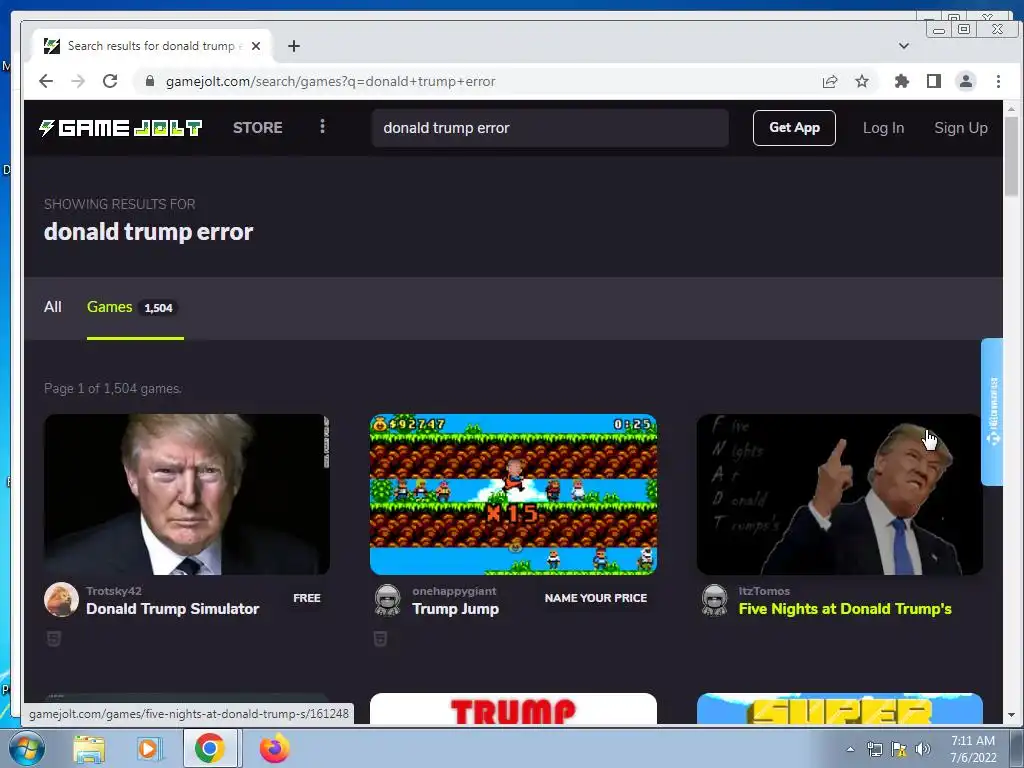This screenshot has width=1024, height=768.
Task: Click ItzTomos developer name
Action: pos(764,591)
